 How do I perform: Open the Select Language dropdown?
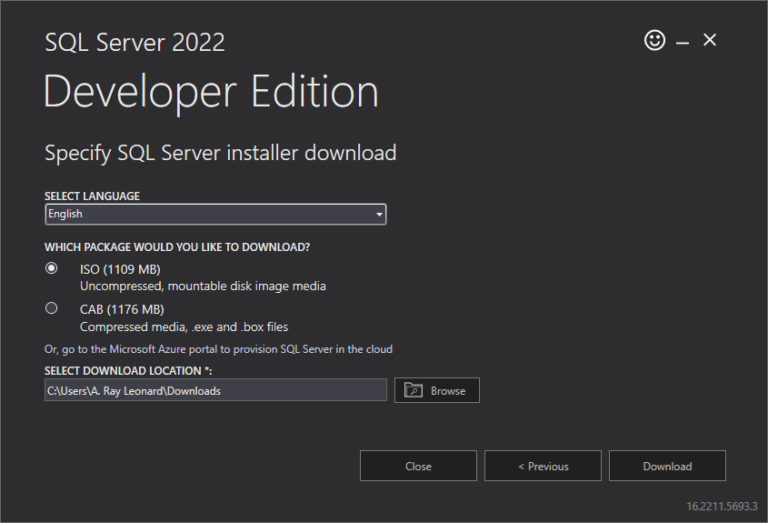point(216,214)
